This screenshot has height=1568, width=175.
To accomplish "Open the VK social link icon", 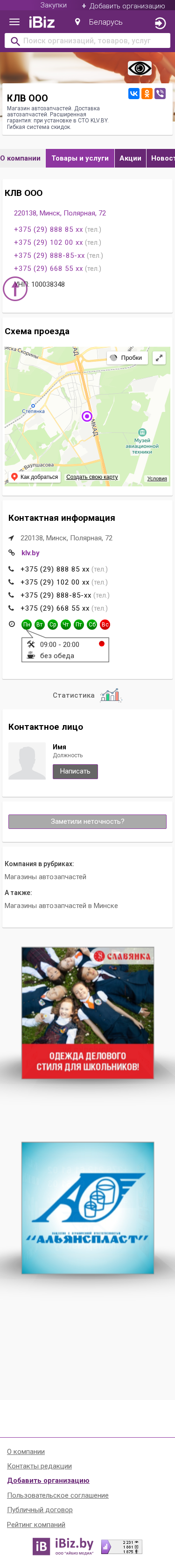I will 133,94.
